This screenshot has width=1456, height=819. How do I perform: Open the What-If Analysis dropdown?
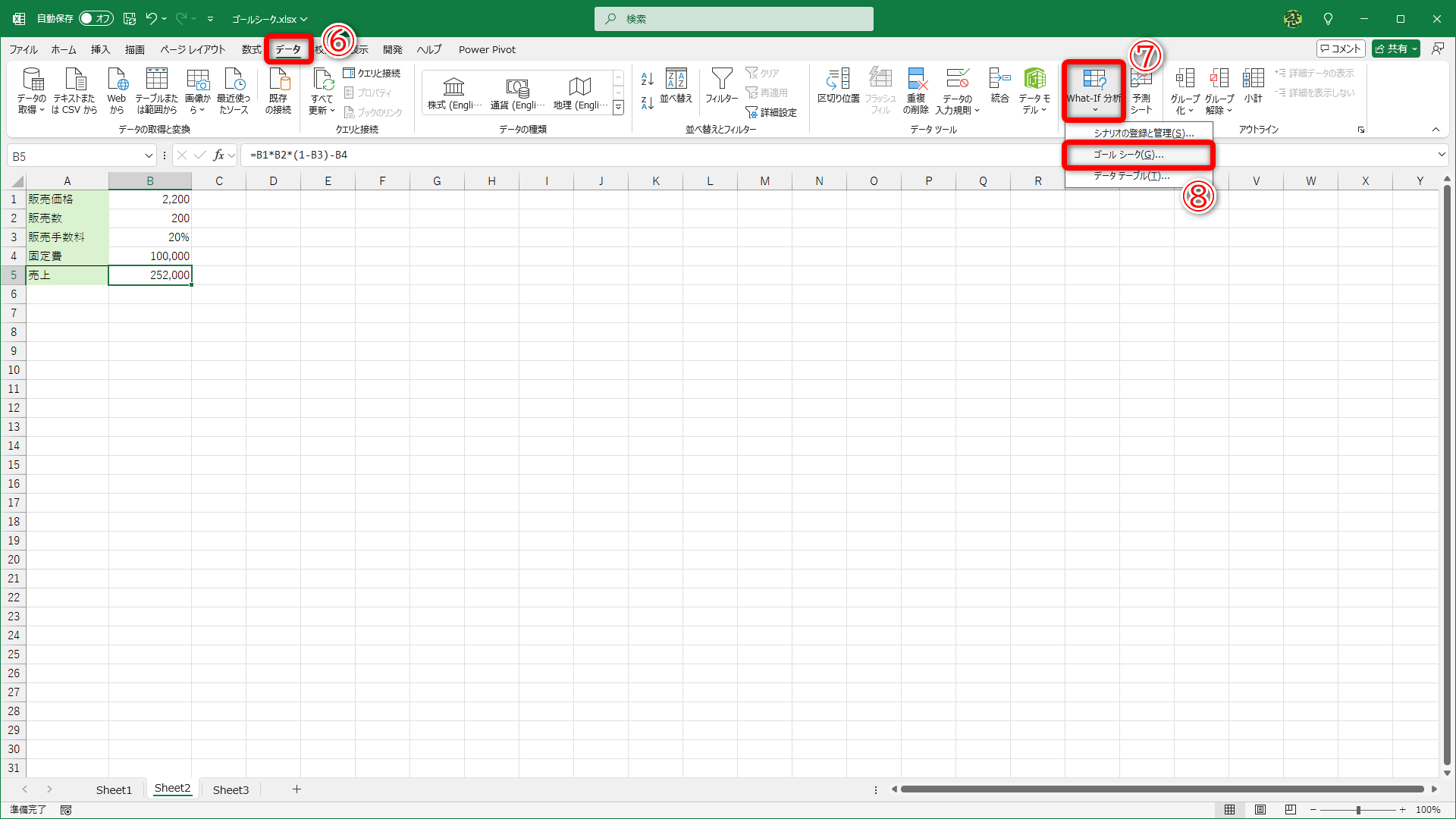(x=1094, y=91)
